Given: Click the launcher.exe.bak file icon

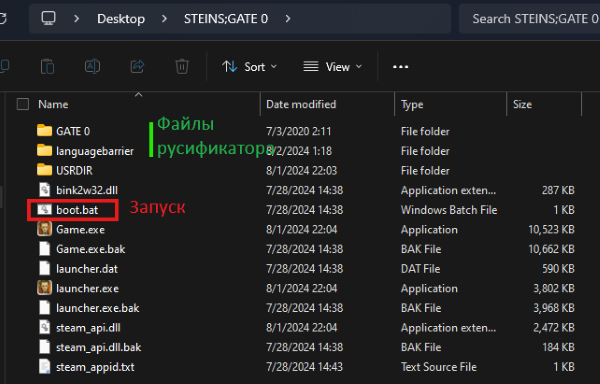Looking at the screenshot, I should click(44, 308).
